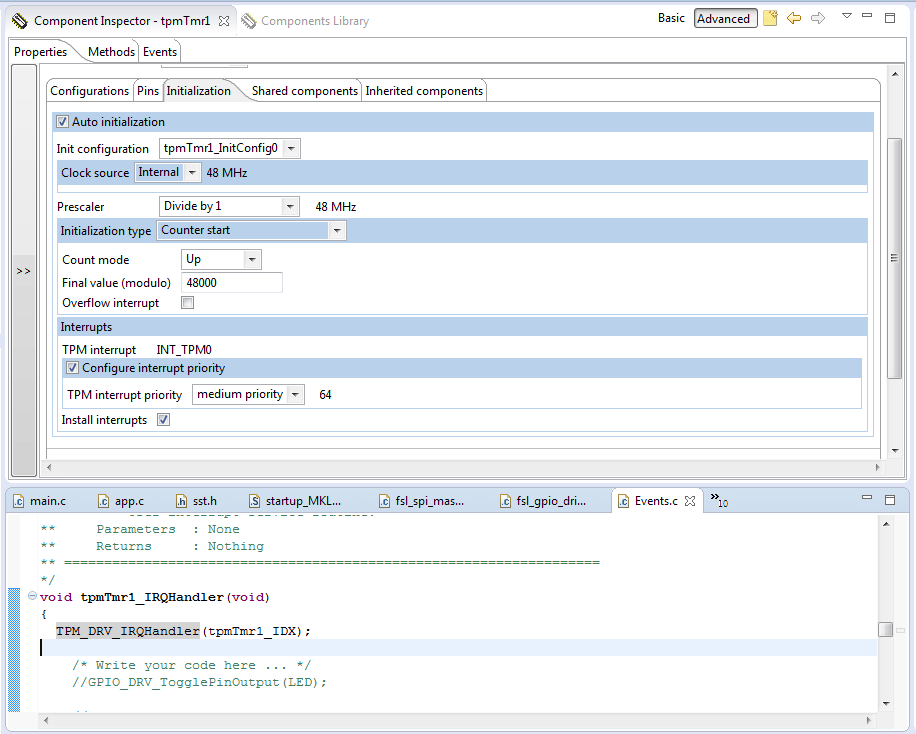Expand the side panel with >> button
This screenshot has width=916, height=734.
pos(23,271)
